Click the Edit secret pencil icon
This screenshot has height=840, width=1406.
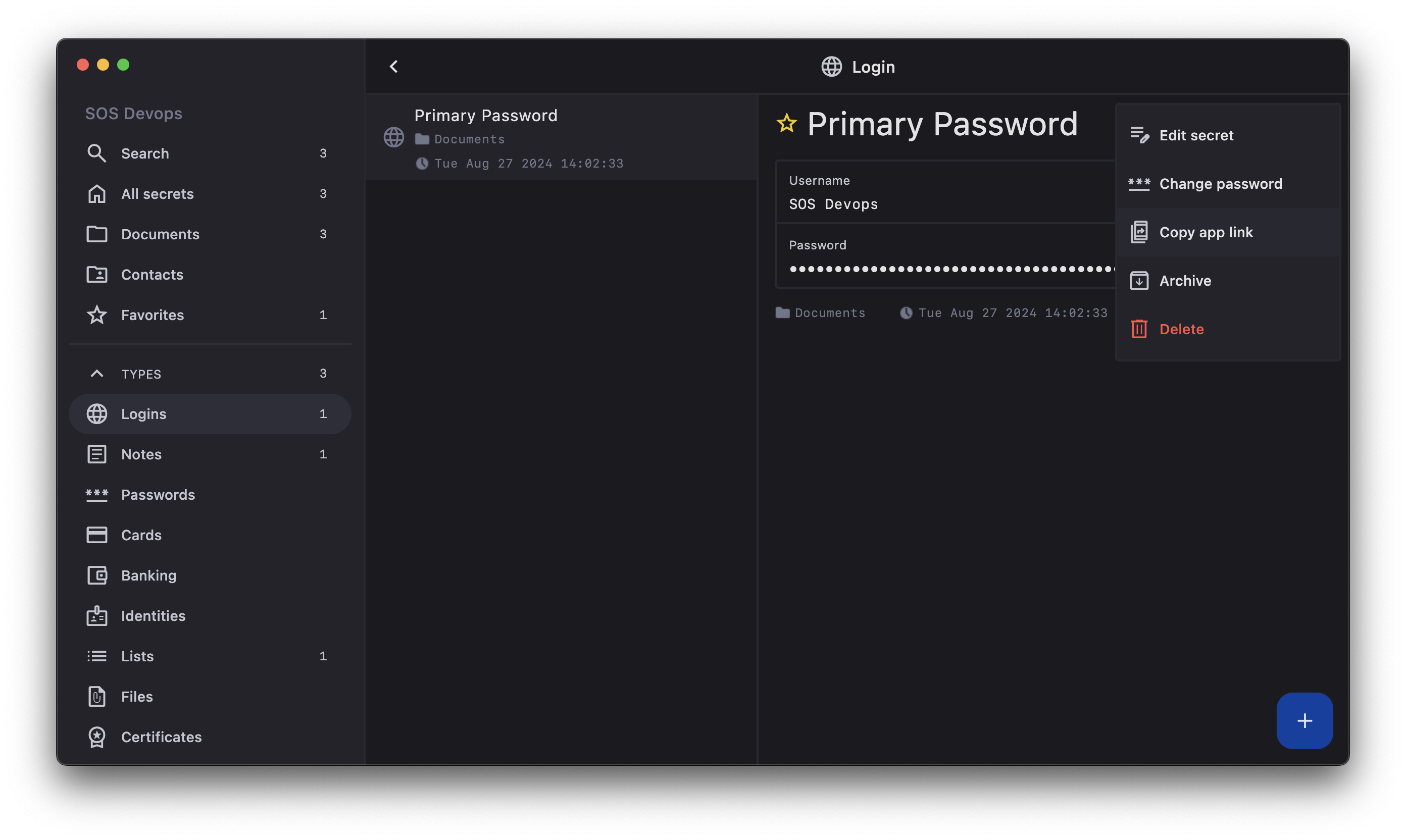pos(1139,135)
